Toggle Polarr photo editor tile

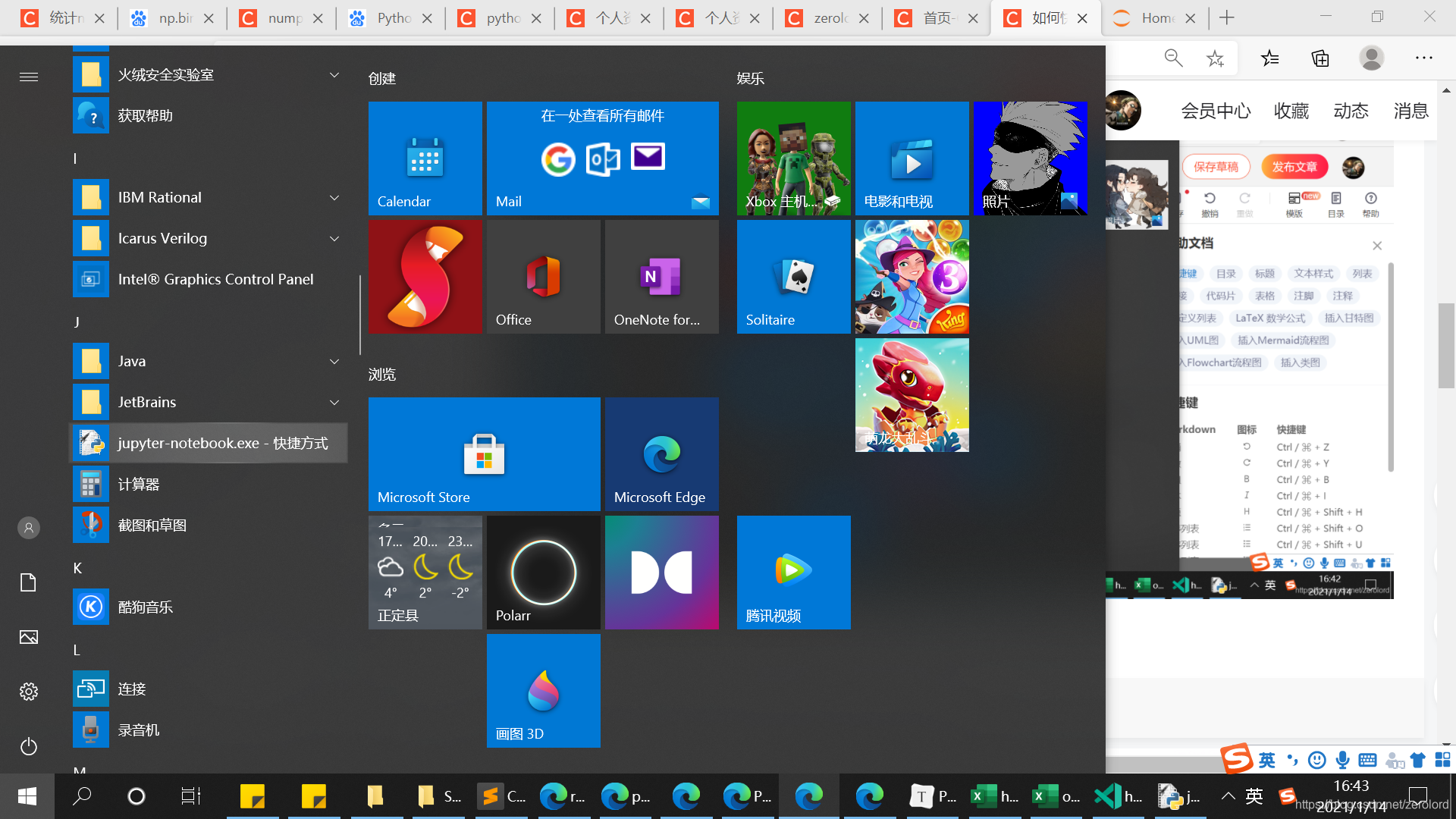(x=543, y=572)
